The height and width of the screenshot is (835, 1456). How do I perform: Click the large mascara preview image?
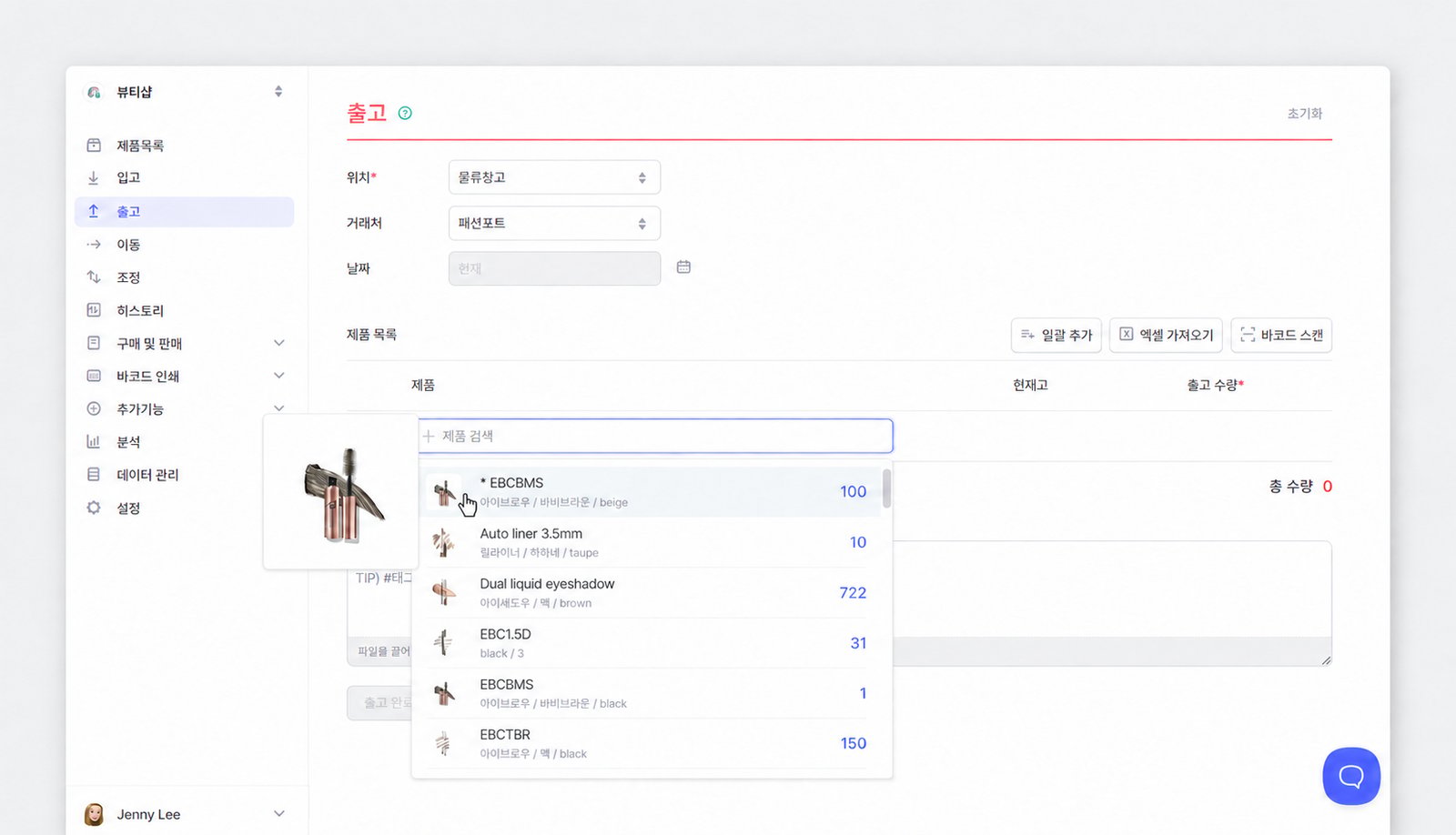click(342, 494)
